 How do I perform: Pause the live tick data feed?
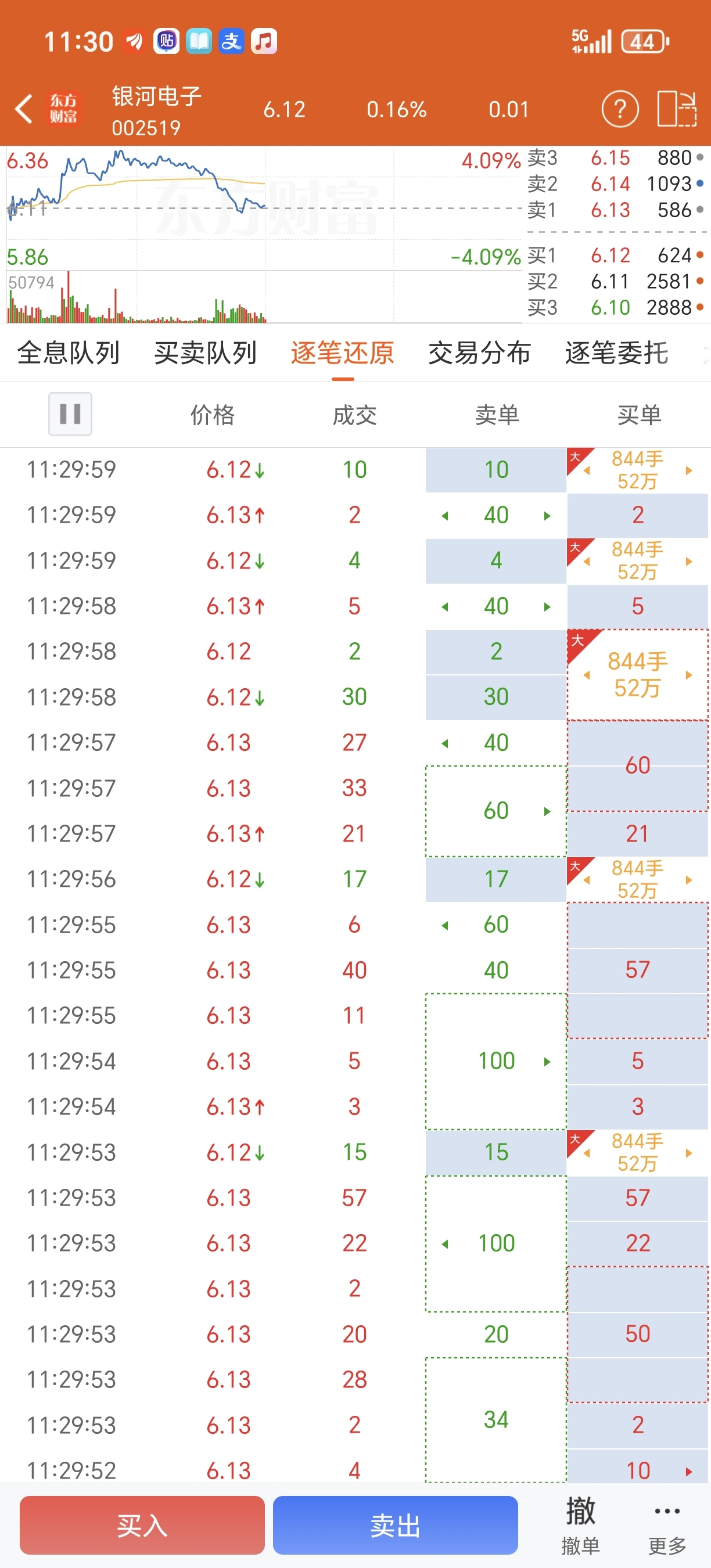(70, 414)
